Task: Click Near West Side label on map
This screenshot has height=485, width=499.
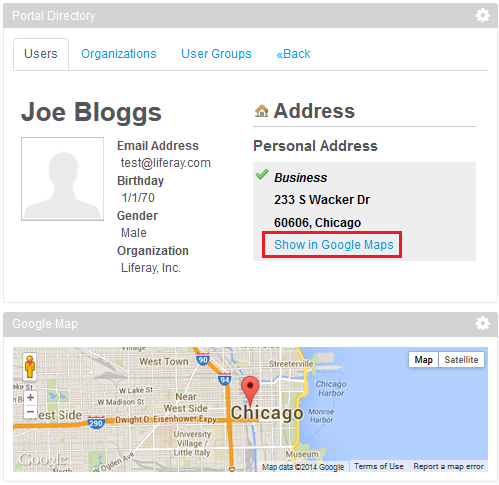Action: (x=186, y=402)
